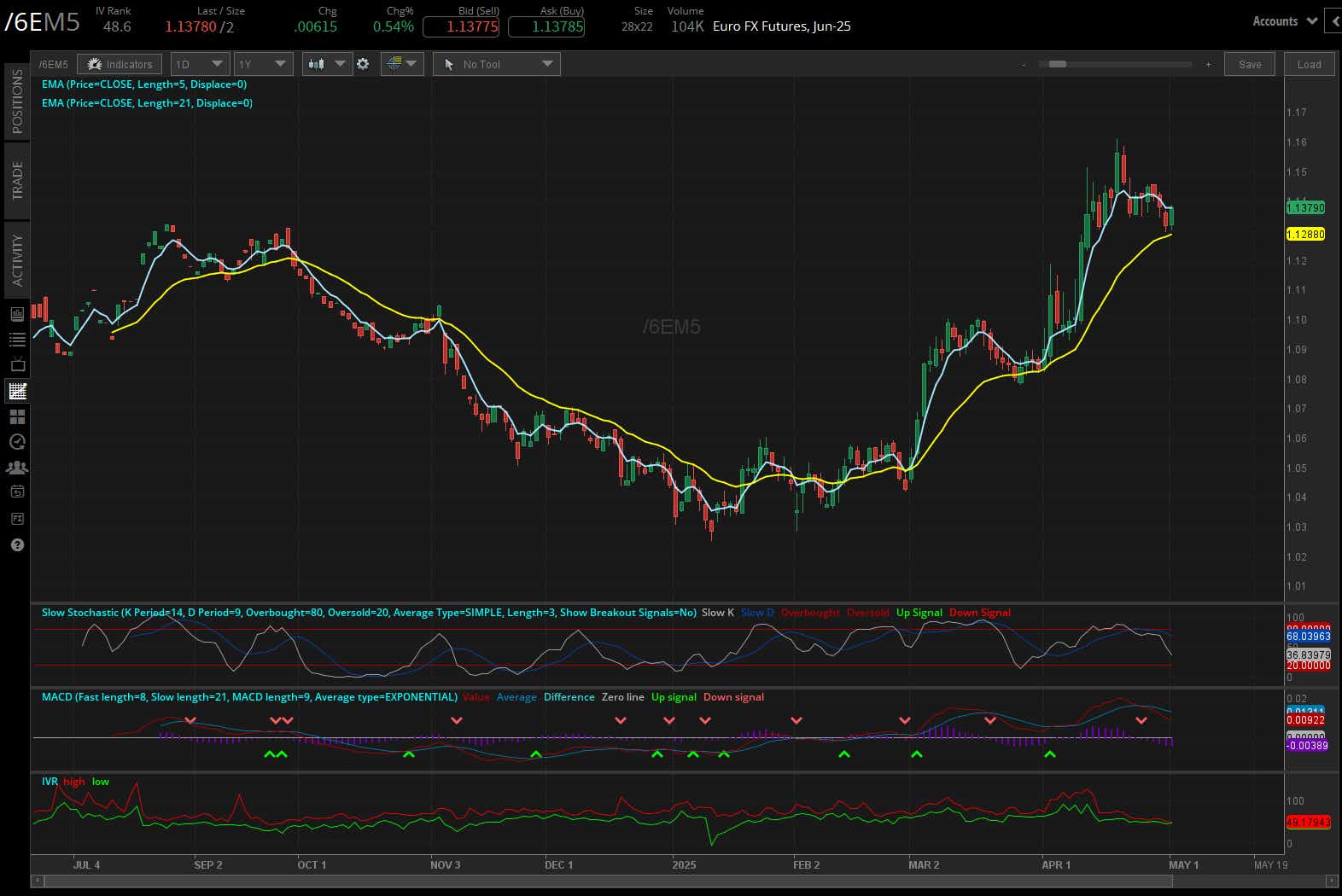This screenshot has width=1342, height=896.
Task: Click the MACD Zero line legend label
Action: tap(622, 697)
